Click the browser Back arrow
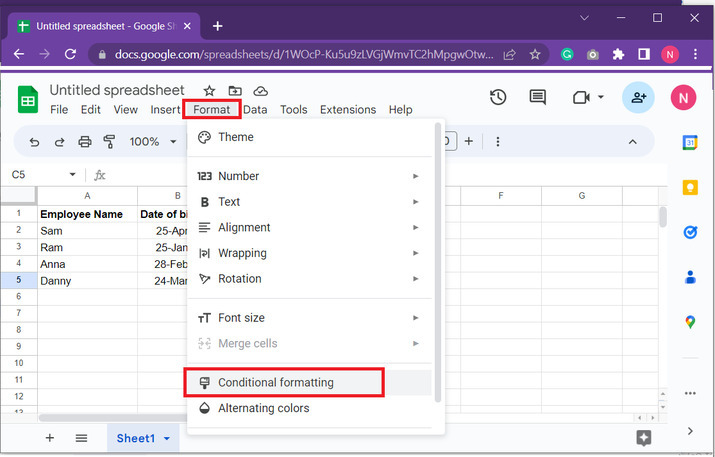The width and height of the screenshot is (715, 457). [x=19, y=54]
